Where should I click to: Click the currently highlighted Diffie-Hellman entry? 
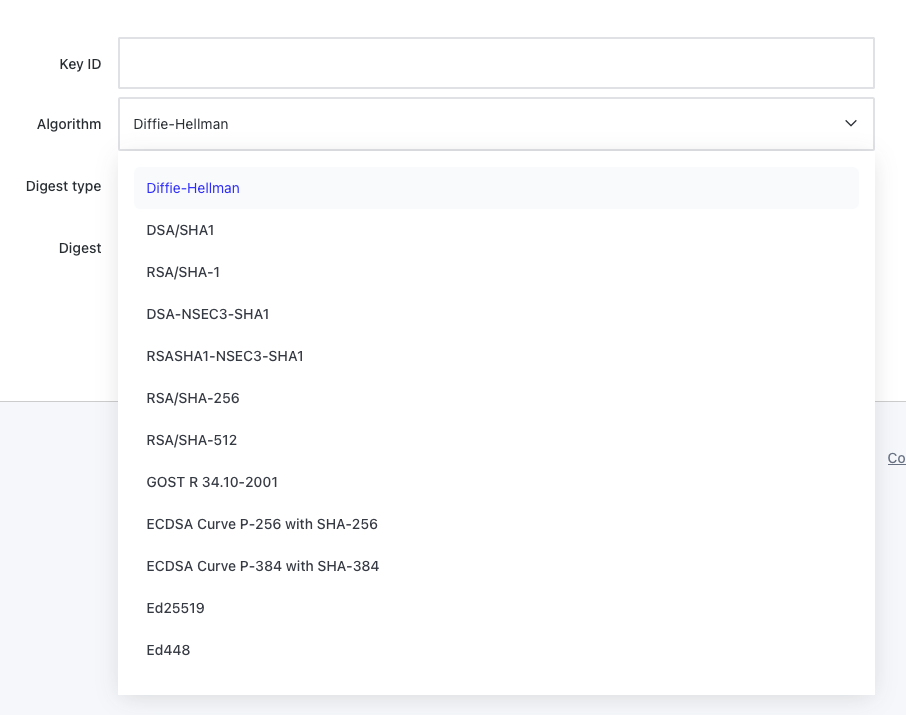tap(192, 187)
